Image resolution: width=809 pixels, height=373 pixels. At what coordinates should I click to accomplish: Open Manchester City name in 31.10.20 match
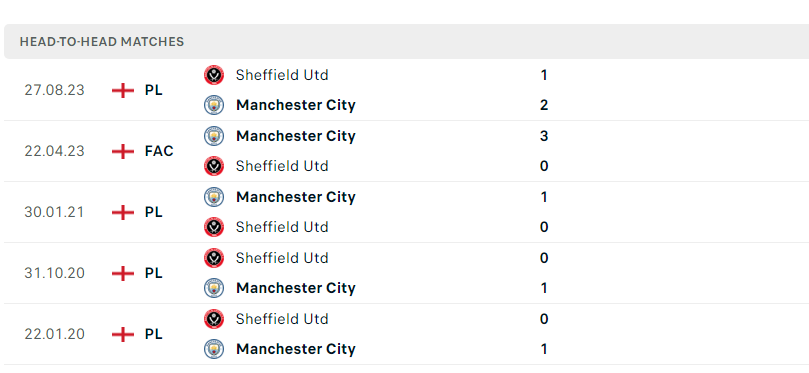tap(296, 288)
